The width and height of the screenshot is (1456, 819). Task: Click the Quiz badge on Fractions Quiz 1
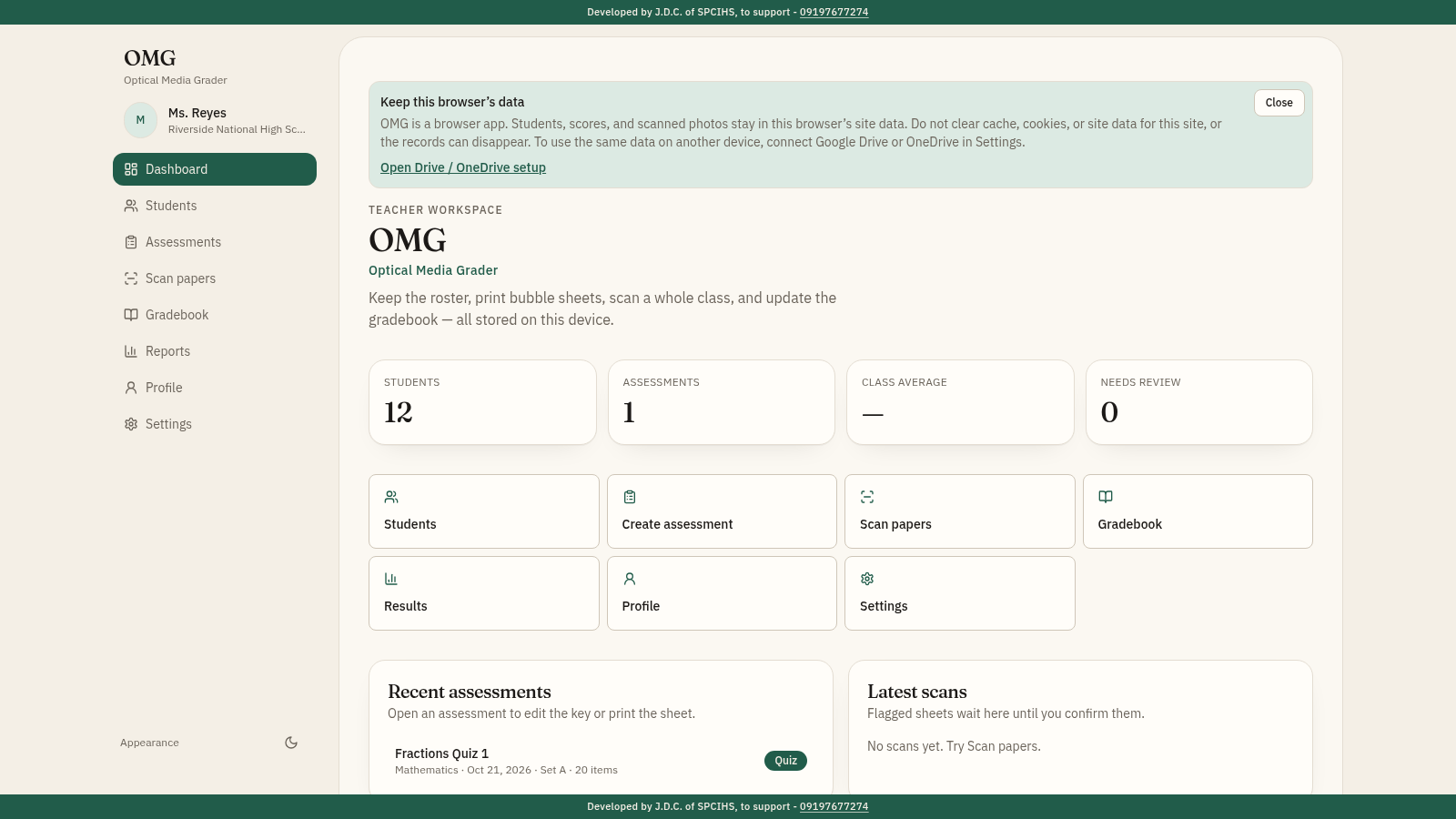(x=785, y=761)
